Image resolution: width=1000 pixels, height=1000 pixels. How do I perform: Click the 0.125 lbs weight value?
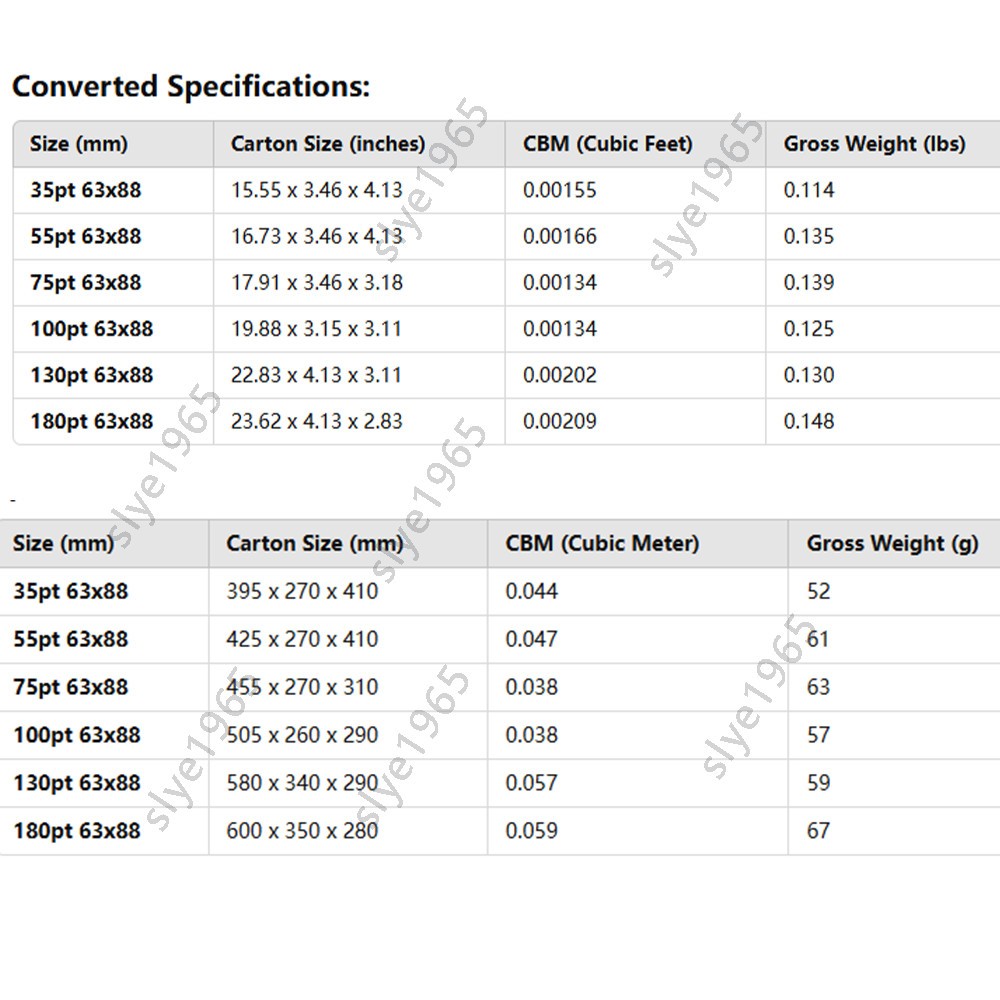click(809, 328)
